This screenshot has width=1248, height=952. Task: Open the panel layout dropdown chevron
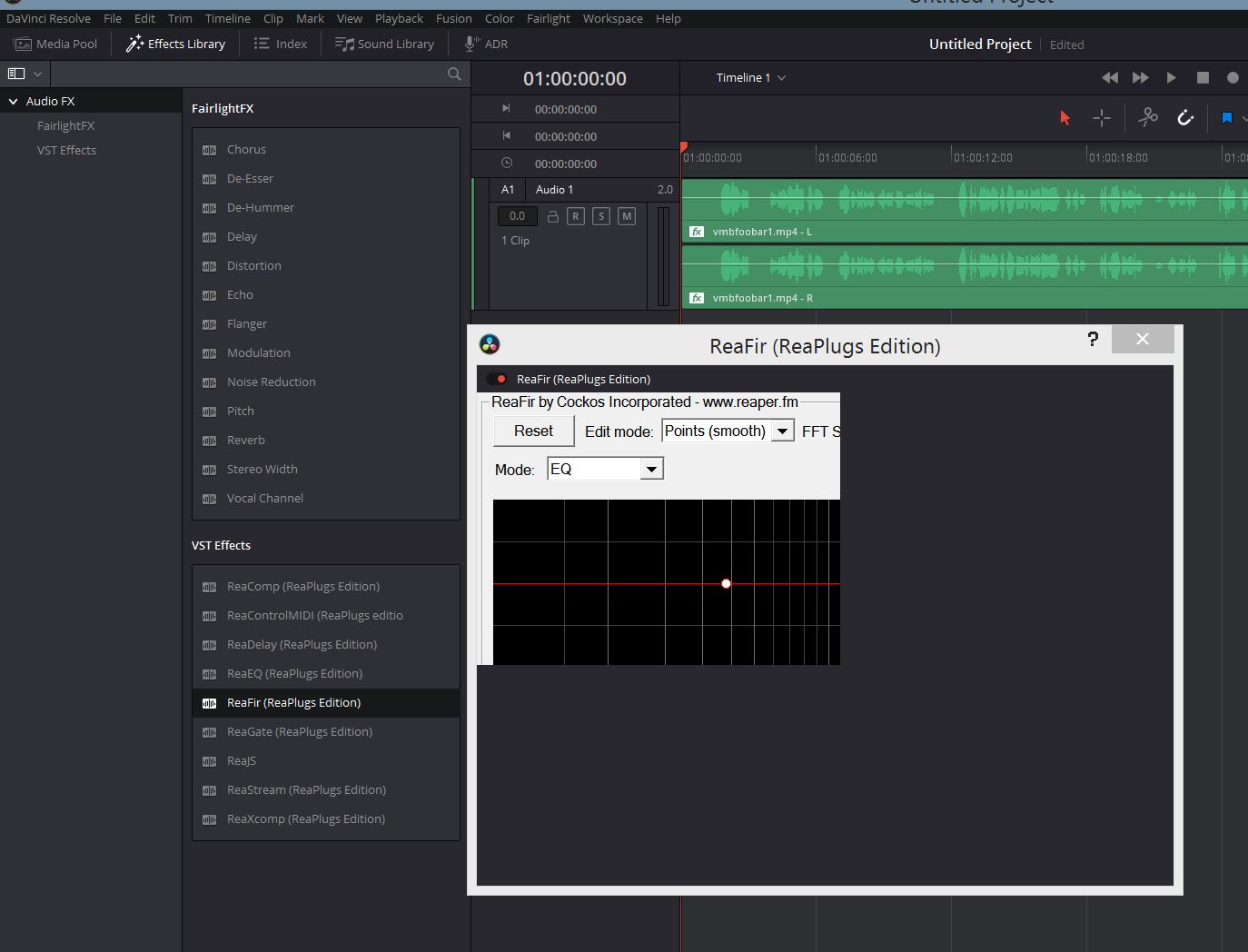click(37, 74)
